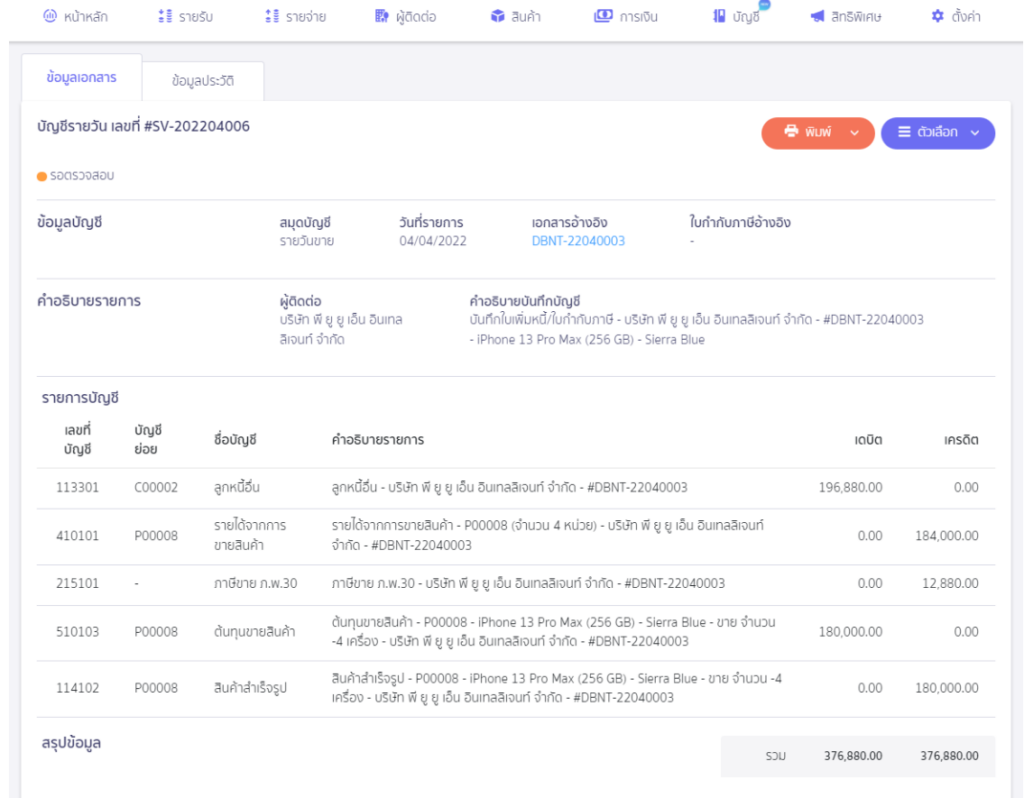
Task: Open the รายรับ menu
Action: [x=185, y=16]
